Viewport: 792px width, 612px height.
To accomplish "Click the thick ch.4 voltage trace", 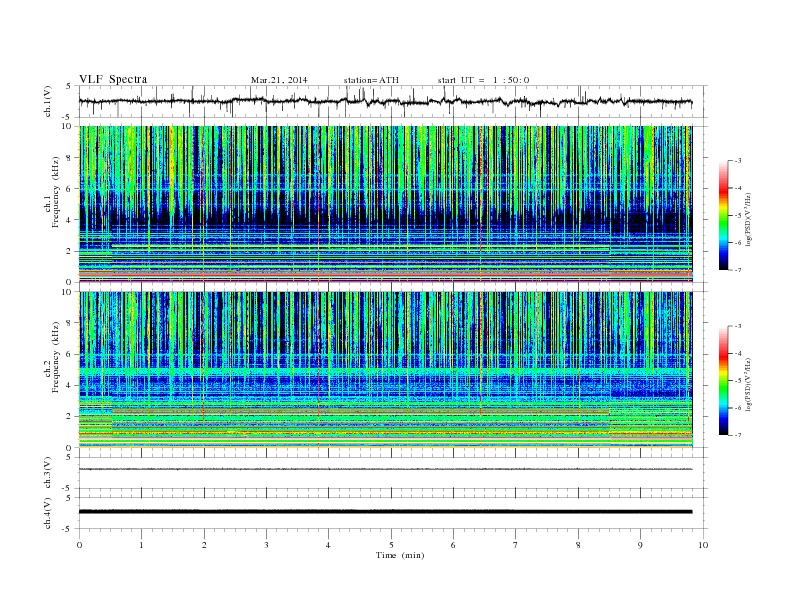I will point(385,512).
